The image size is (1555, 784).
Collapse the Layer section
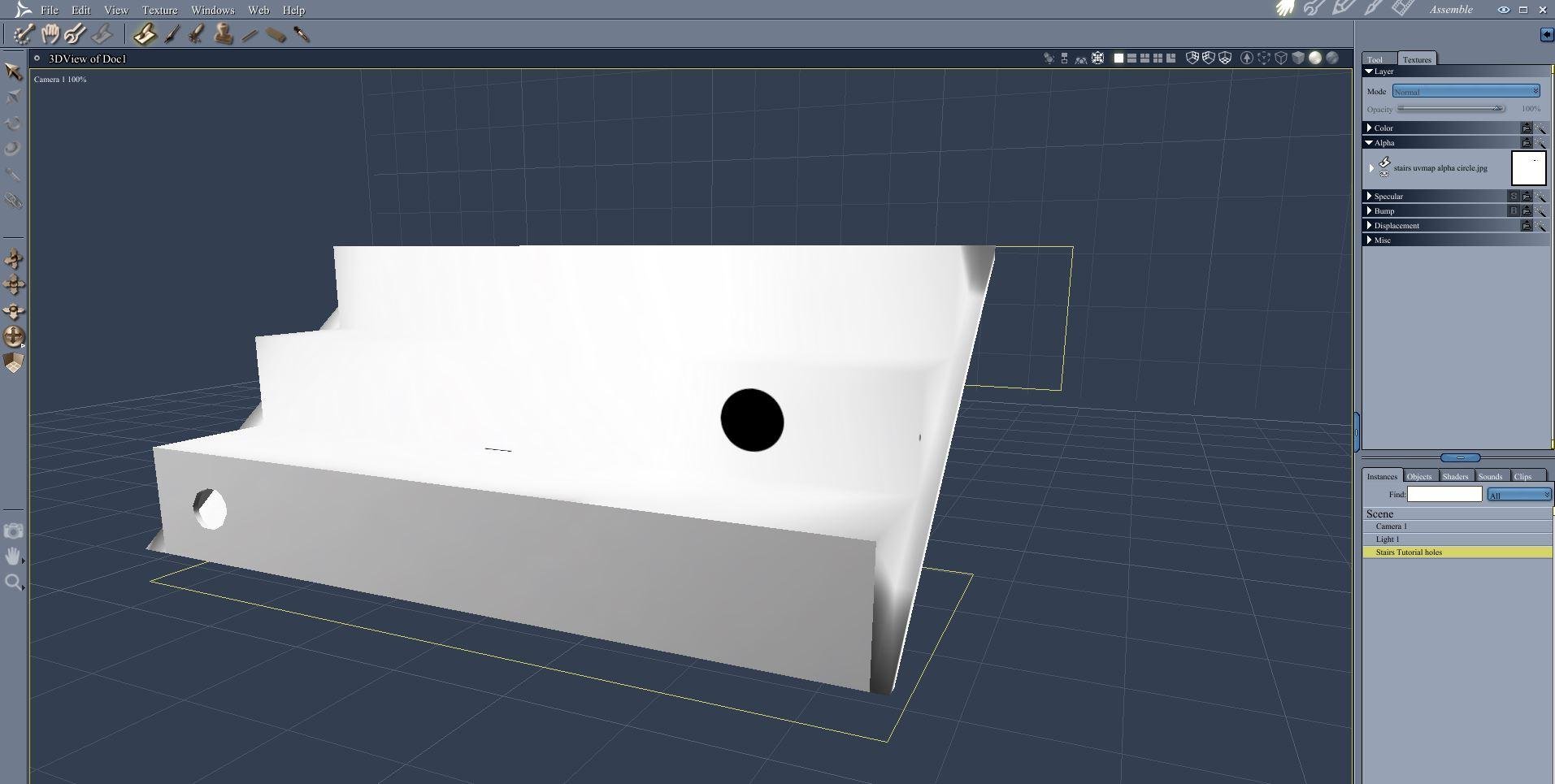(1369, 71)
